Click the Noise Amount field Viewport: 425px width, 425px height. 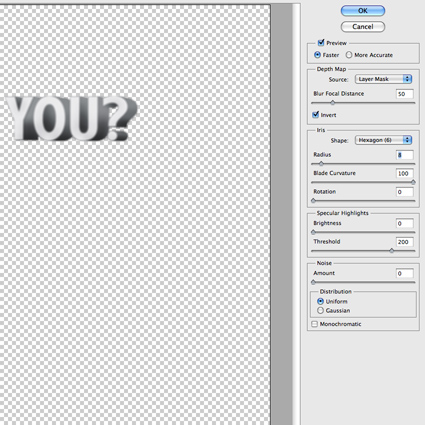point(405,274)
